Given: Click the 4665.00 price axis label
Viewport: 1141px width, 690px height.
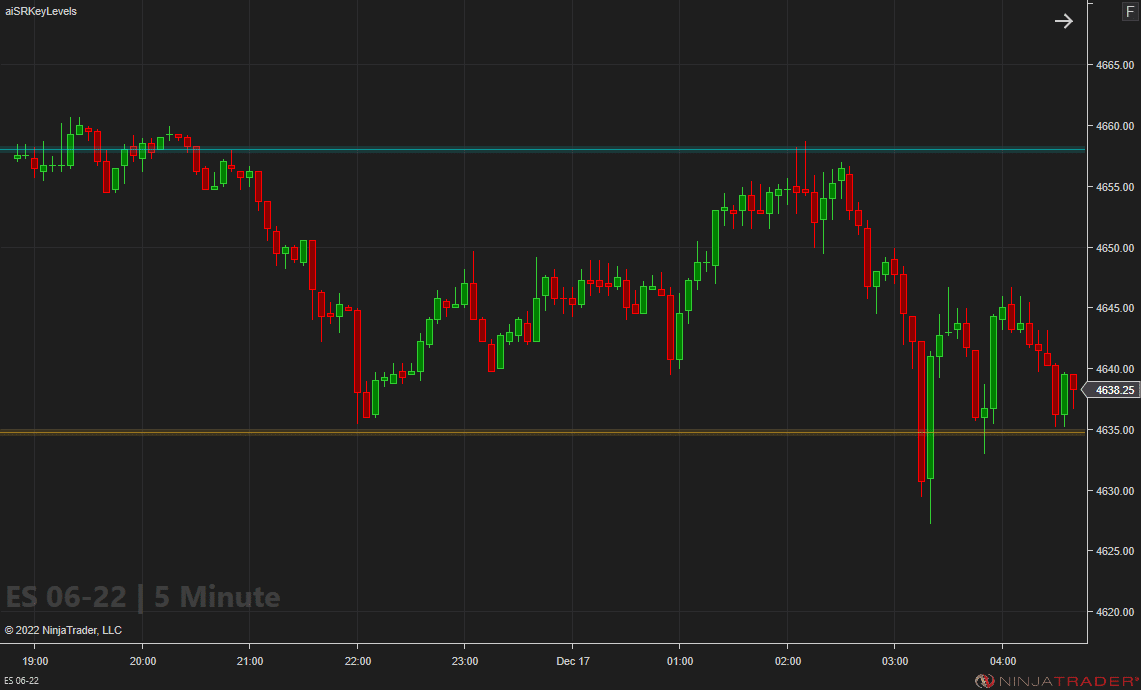Looking at the screenshot, I should click(x=1113, y=65).
